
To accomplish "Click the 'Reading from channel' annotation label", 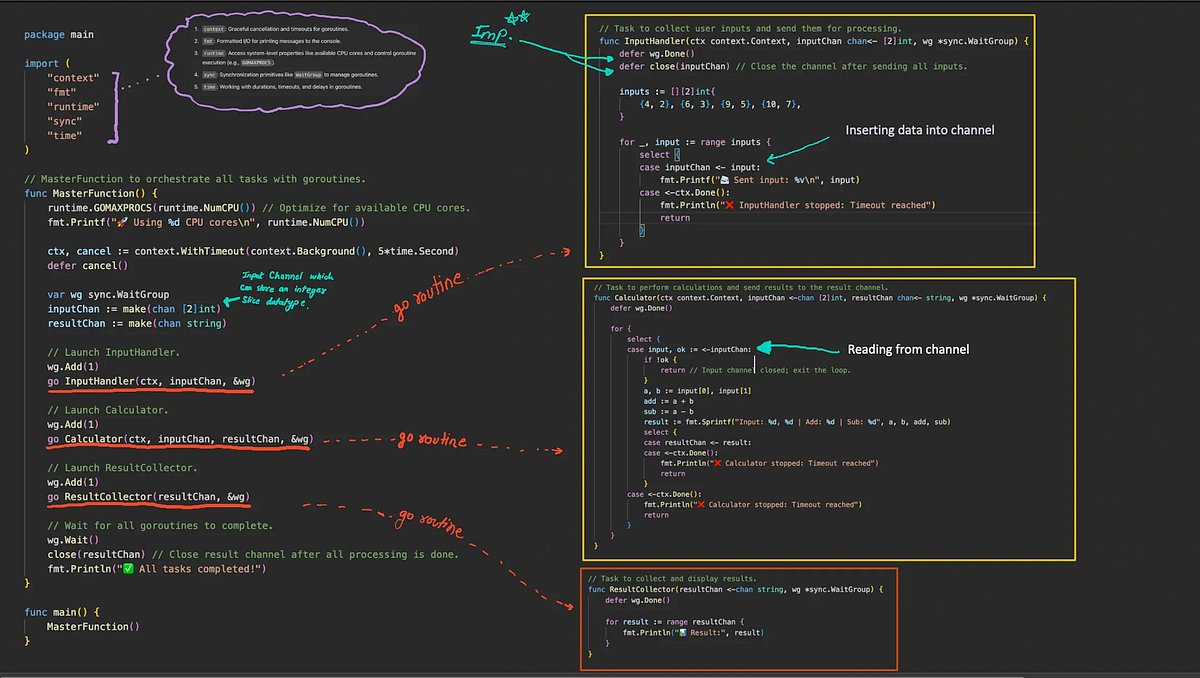I will coord(907,349).
